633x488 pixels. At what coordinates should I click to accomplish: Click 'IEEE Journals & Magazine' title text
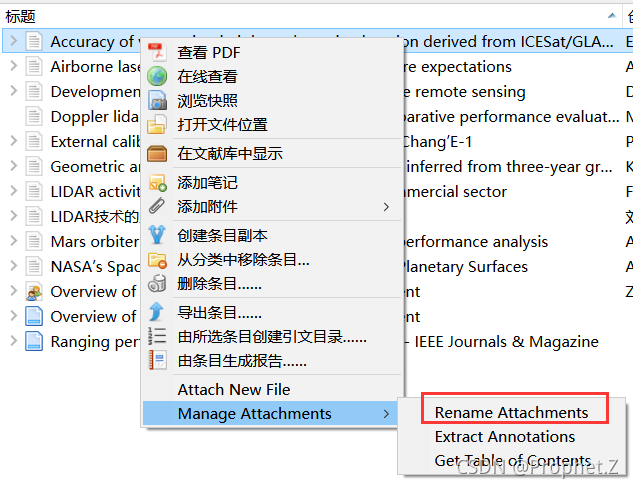[x=506, y=341]
